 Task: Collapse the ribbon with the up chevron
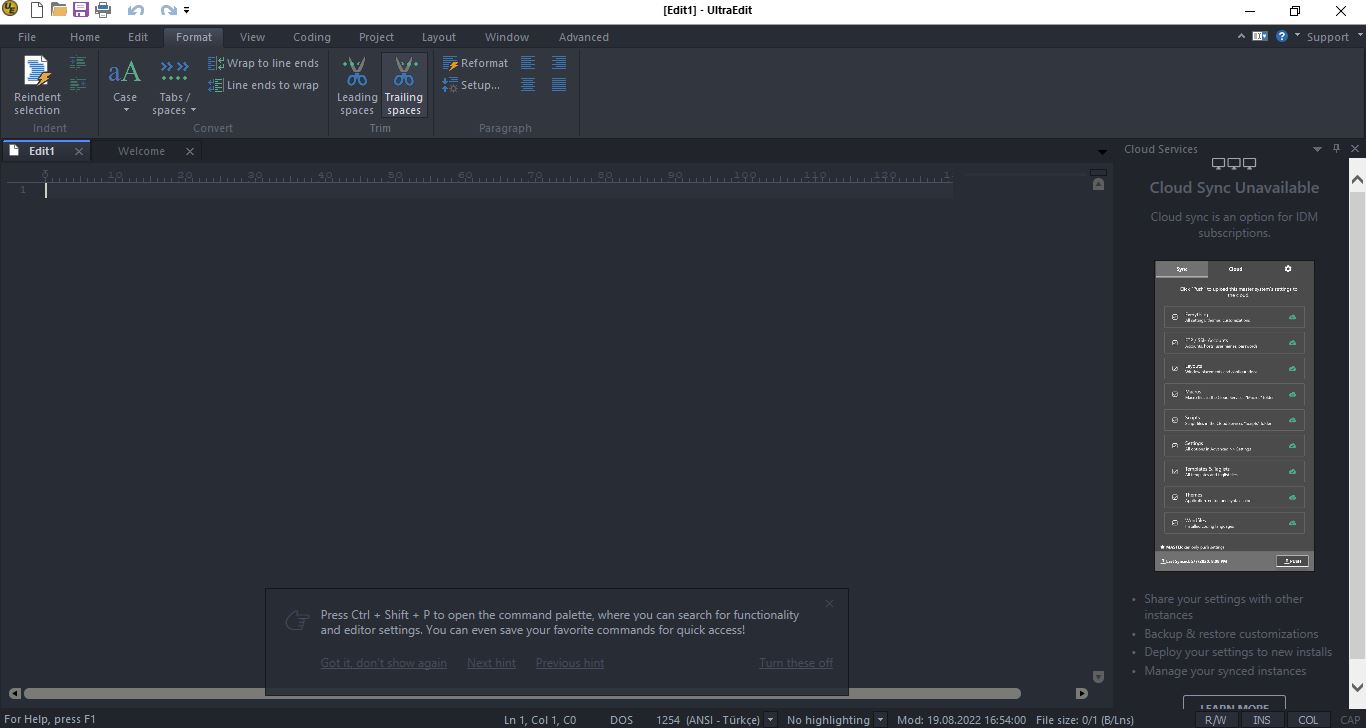1241,36
